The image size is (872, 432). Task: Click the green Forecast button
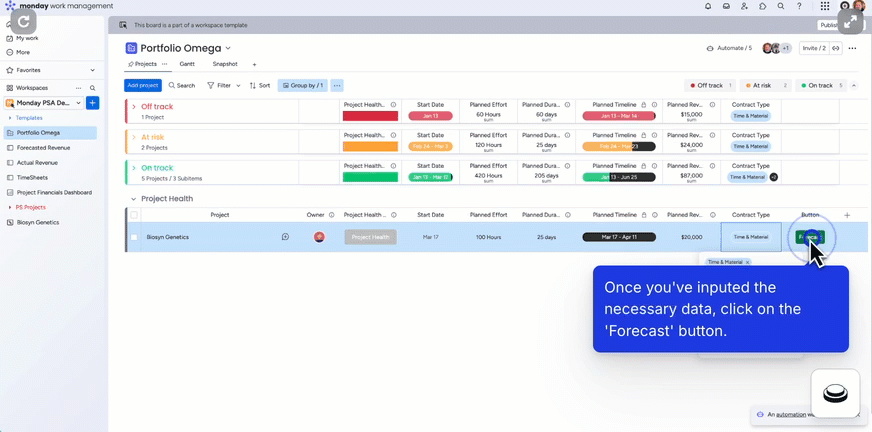[x=808, y=237]
